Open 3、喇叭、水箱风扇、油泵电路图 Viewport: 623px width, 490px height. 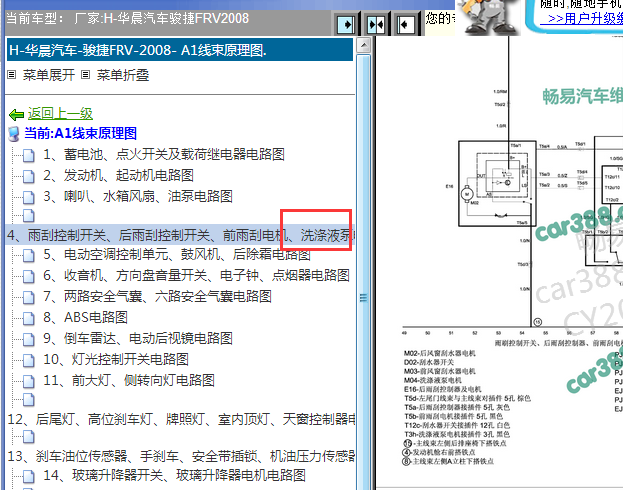point(138,196)
